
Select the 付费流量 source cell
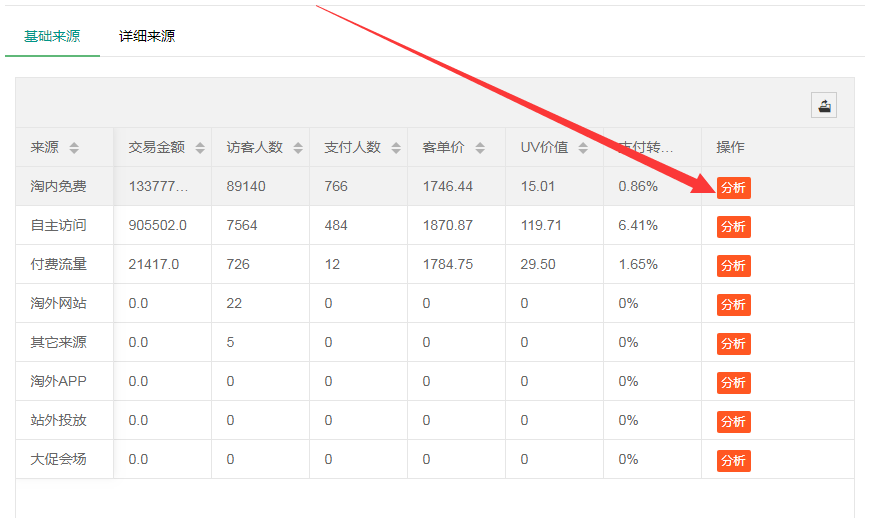[64, 264]
